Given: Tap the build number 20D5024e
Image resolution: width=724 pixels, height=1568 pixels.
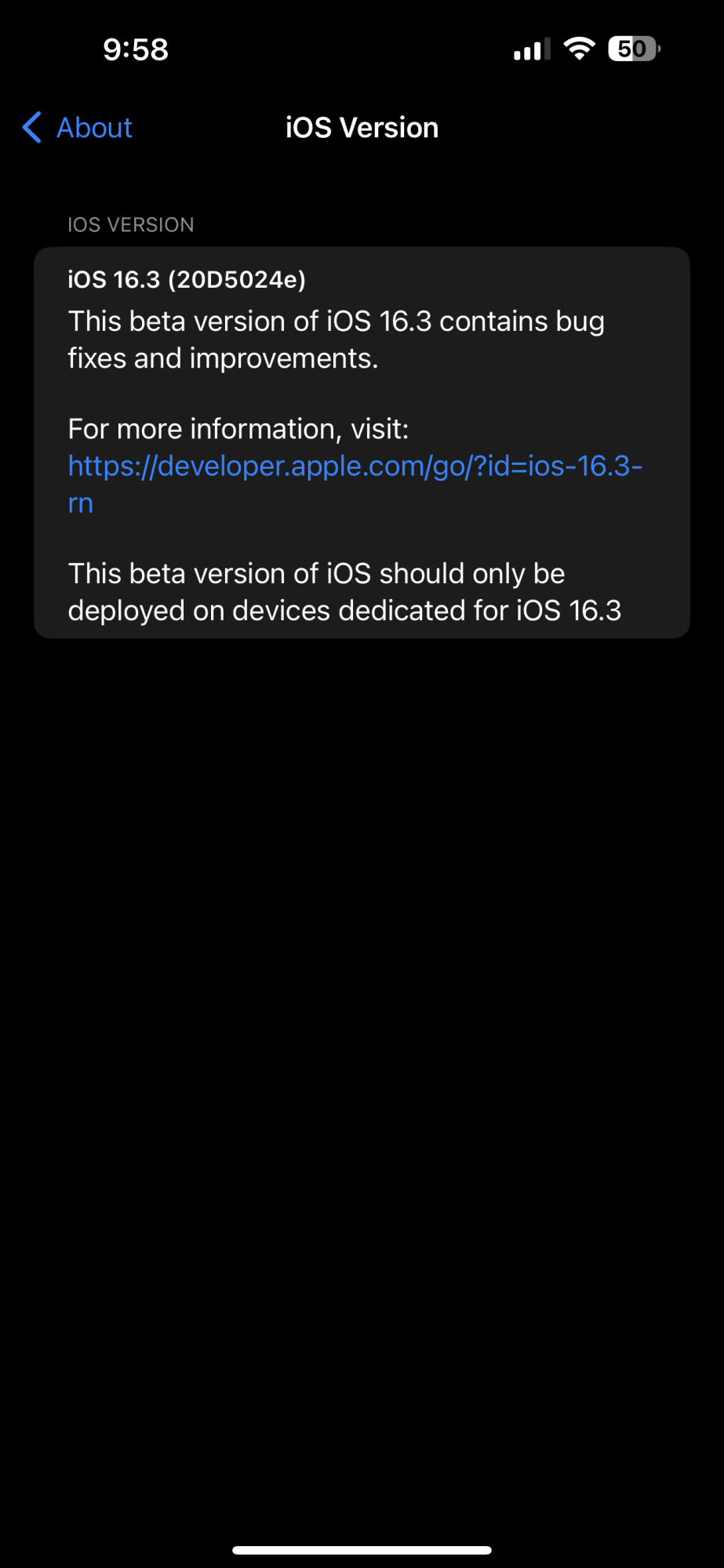Looking at the screenshot, I should click(237, 280).
